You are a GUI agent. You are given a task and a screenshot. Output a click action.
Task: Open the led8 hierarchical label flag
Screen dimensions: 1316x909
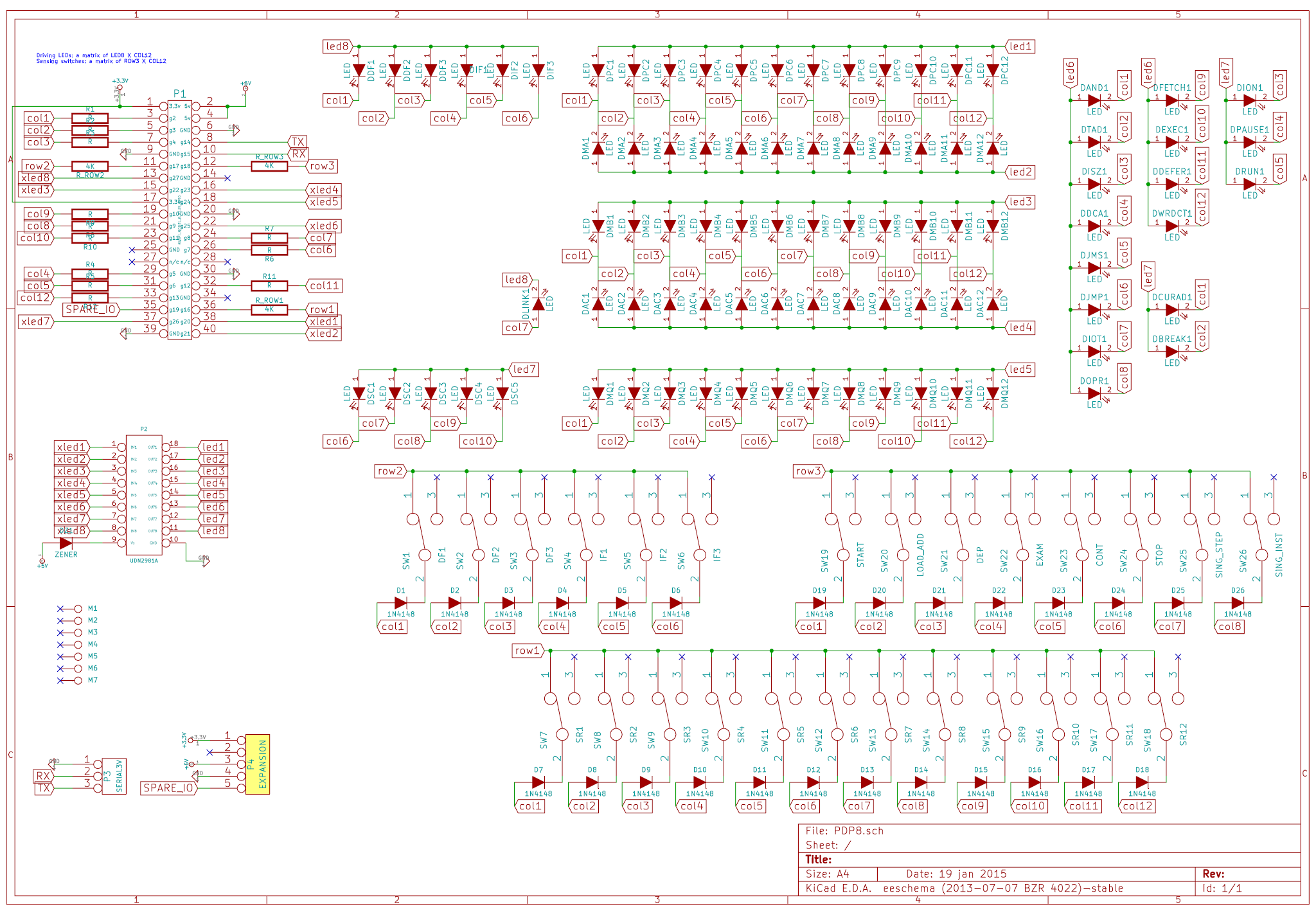[x=336, y=46]
